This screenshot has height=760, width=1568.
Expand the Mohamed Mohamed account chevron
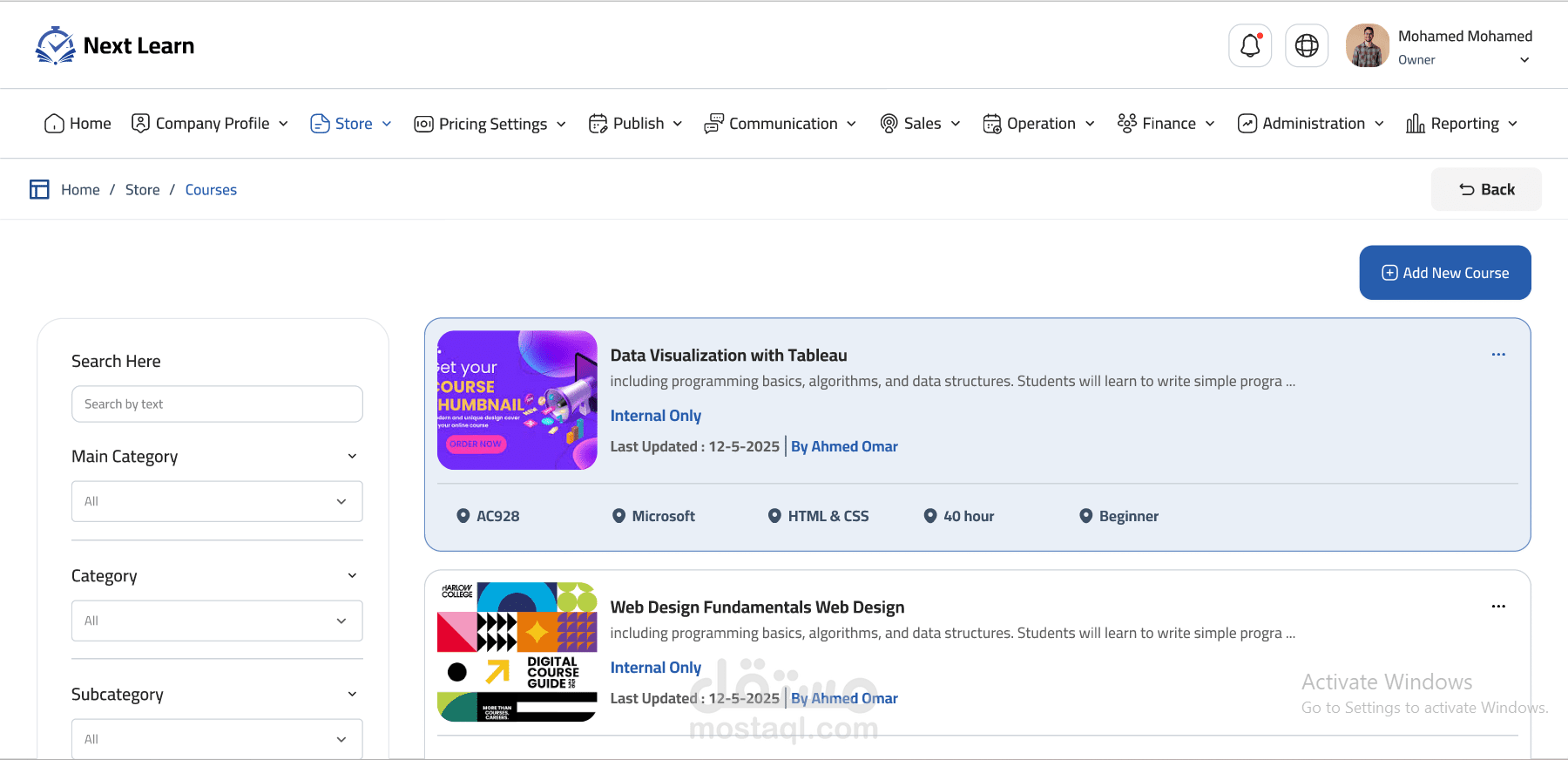click(x=1524, y=60)
